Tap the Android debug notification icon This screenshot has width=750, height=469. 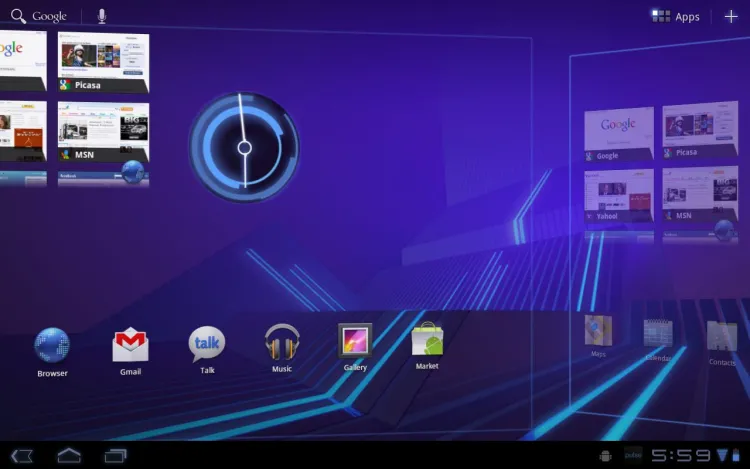[x=606, y=456]
